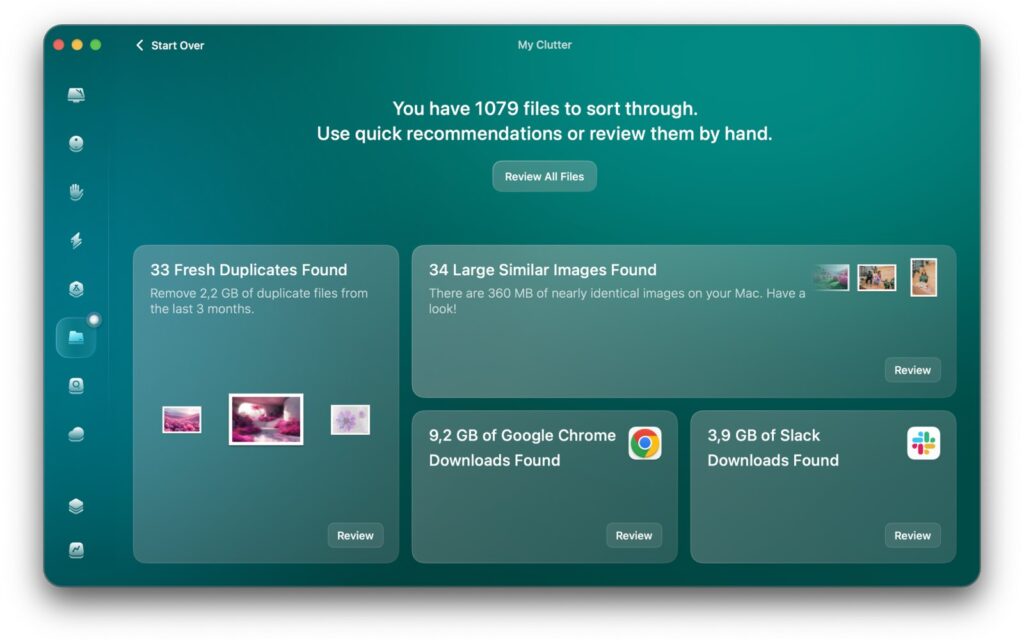This screenshot has width=1024, height=640.
Task: Maximize the window with the green button
Action: point(95,44)
